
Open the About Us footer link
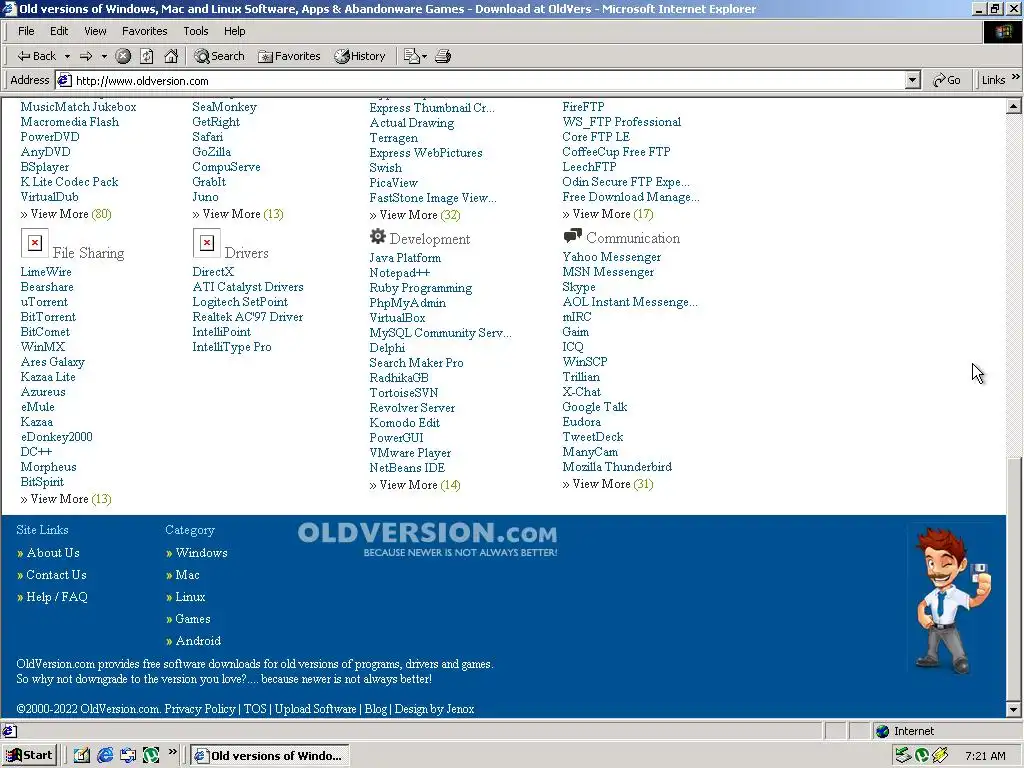coord(53,552)
